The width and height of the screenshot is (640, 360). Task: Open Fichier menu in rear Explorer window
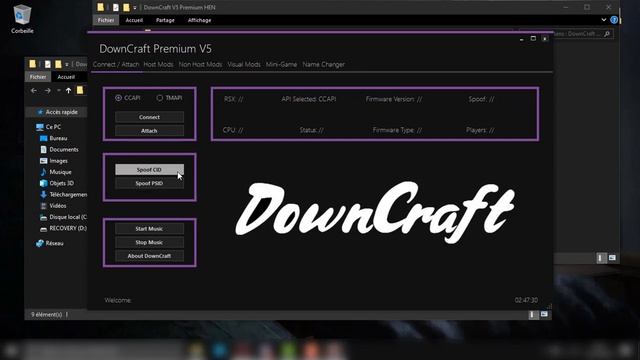[x=106, y=20]
